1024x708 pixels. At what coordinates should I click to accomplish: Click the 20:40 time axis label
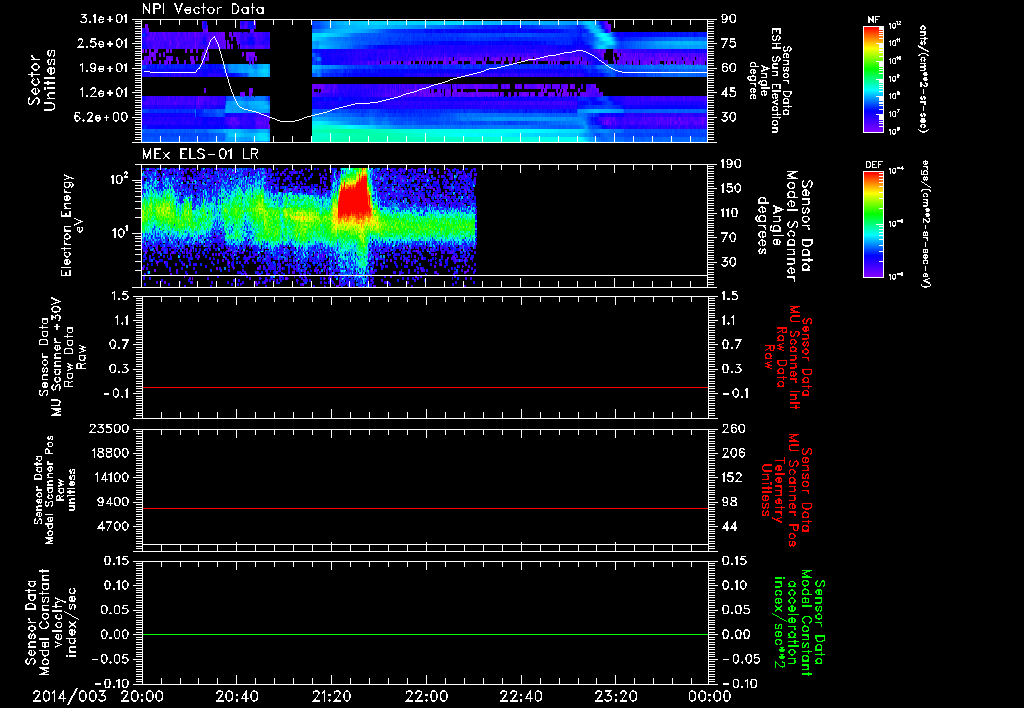coord(236,696)
